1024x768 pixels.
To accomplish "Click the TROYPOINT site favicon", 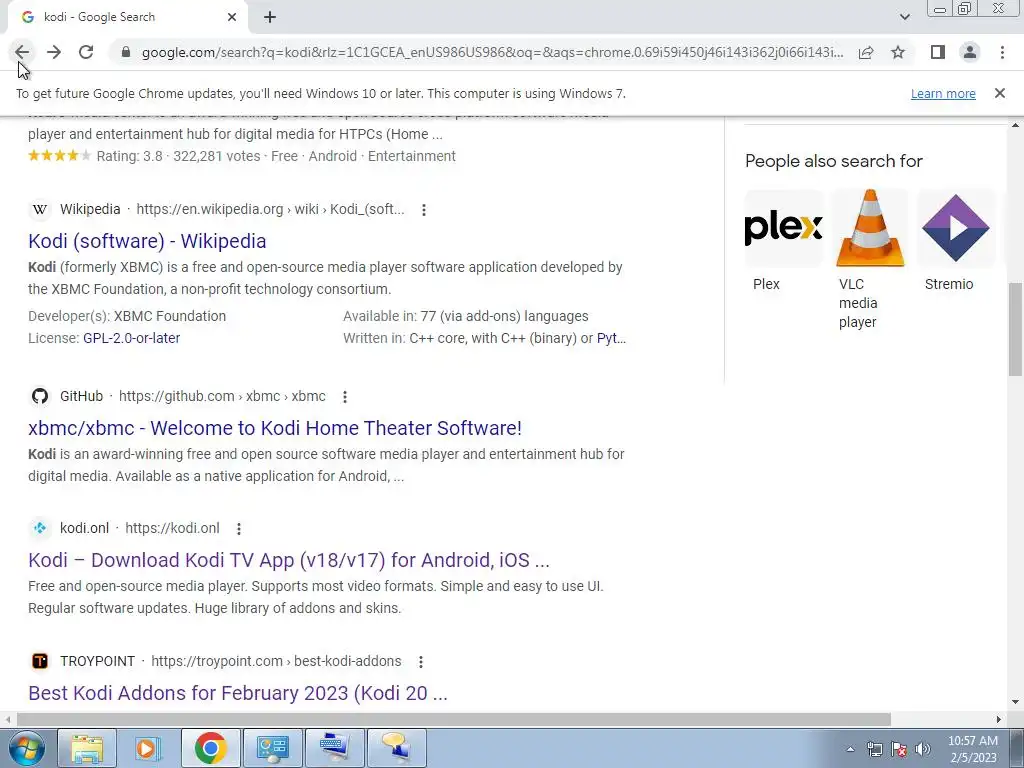I will point(40,661).
